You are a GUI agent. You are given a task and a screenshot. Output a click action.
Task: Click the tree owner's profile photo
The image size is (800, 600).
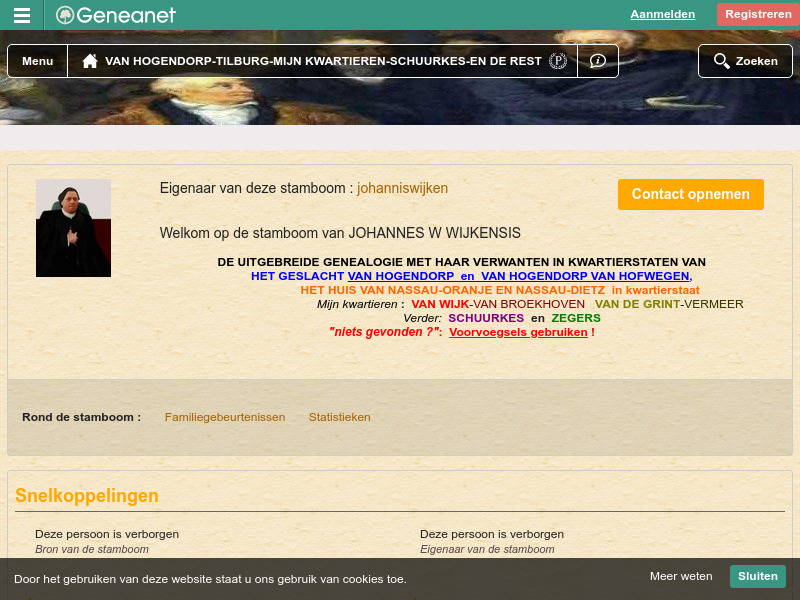click(74, 228)
